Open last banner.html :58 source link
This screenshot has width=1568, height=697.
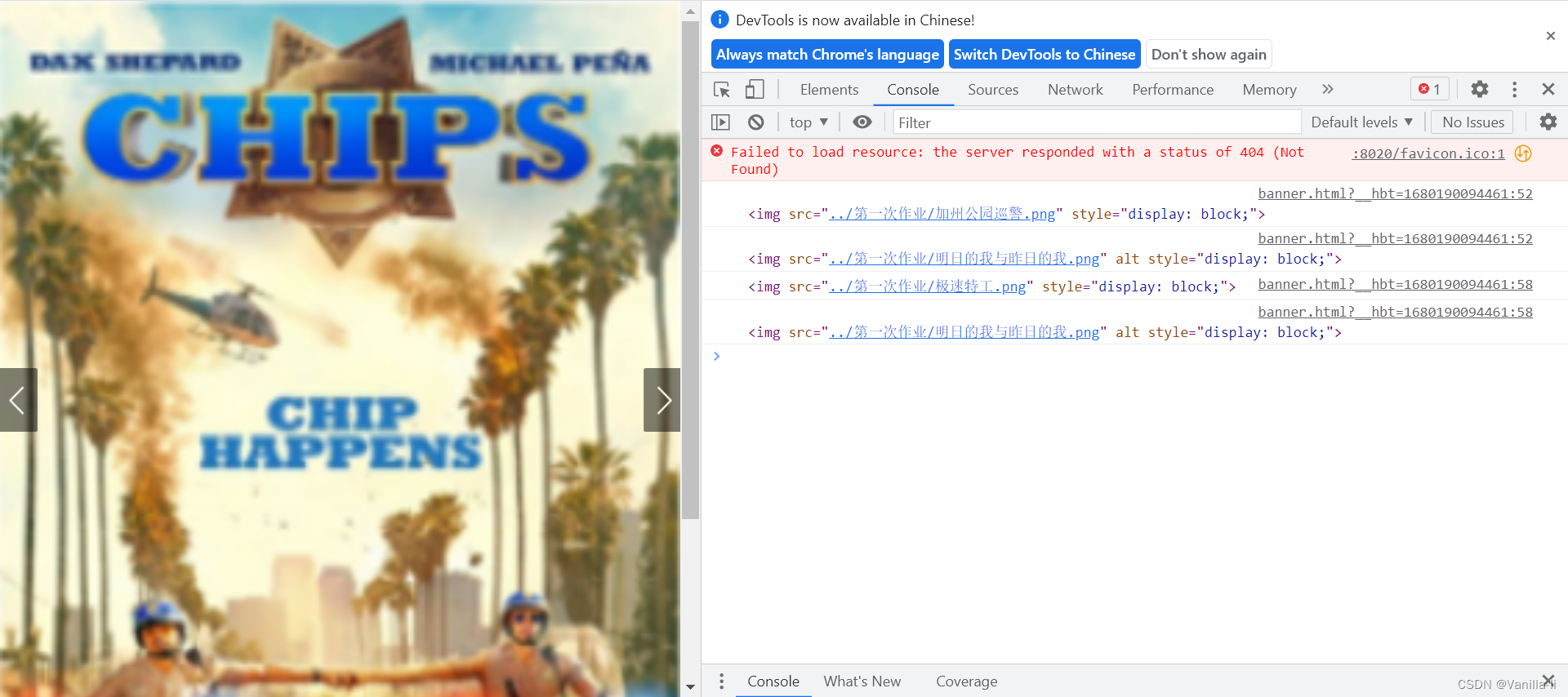click(1395, 312)
